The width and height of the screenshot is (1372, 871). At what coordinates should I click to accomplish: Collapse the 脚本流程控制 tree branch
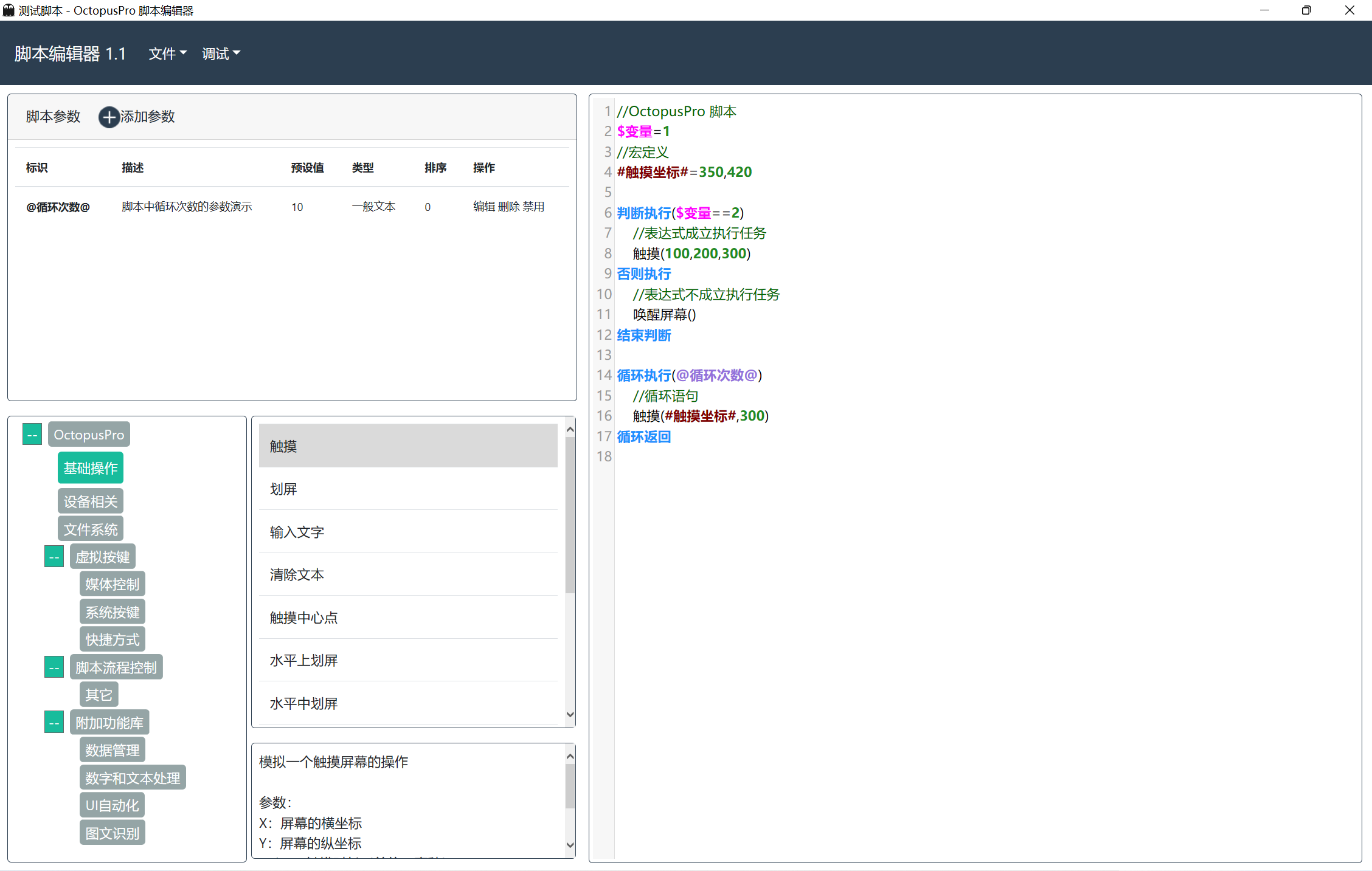click(54, 667)
